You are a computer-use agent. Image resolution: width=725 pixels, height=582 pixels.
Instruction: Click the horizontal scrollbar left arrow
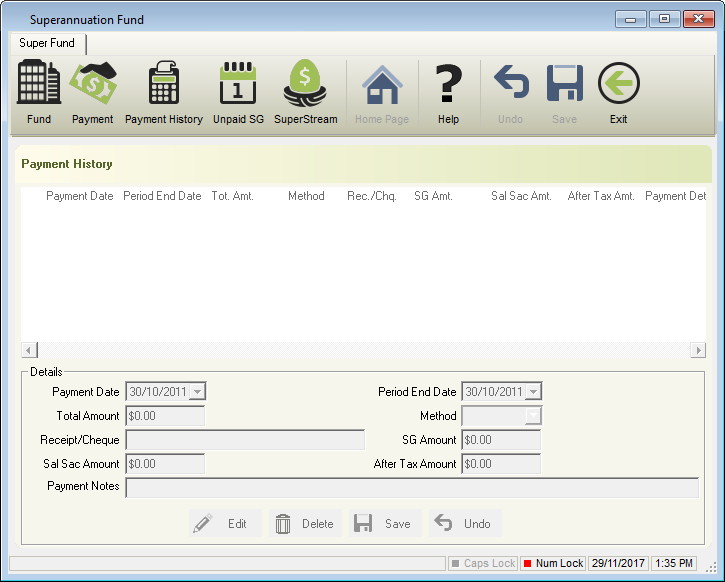pyautogui.click(x=29, y=350)
